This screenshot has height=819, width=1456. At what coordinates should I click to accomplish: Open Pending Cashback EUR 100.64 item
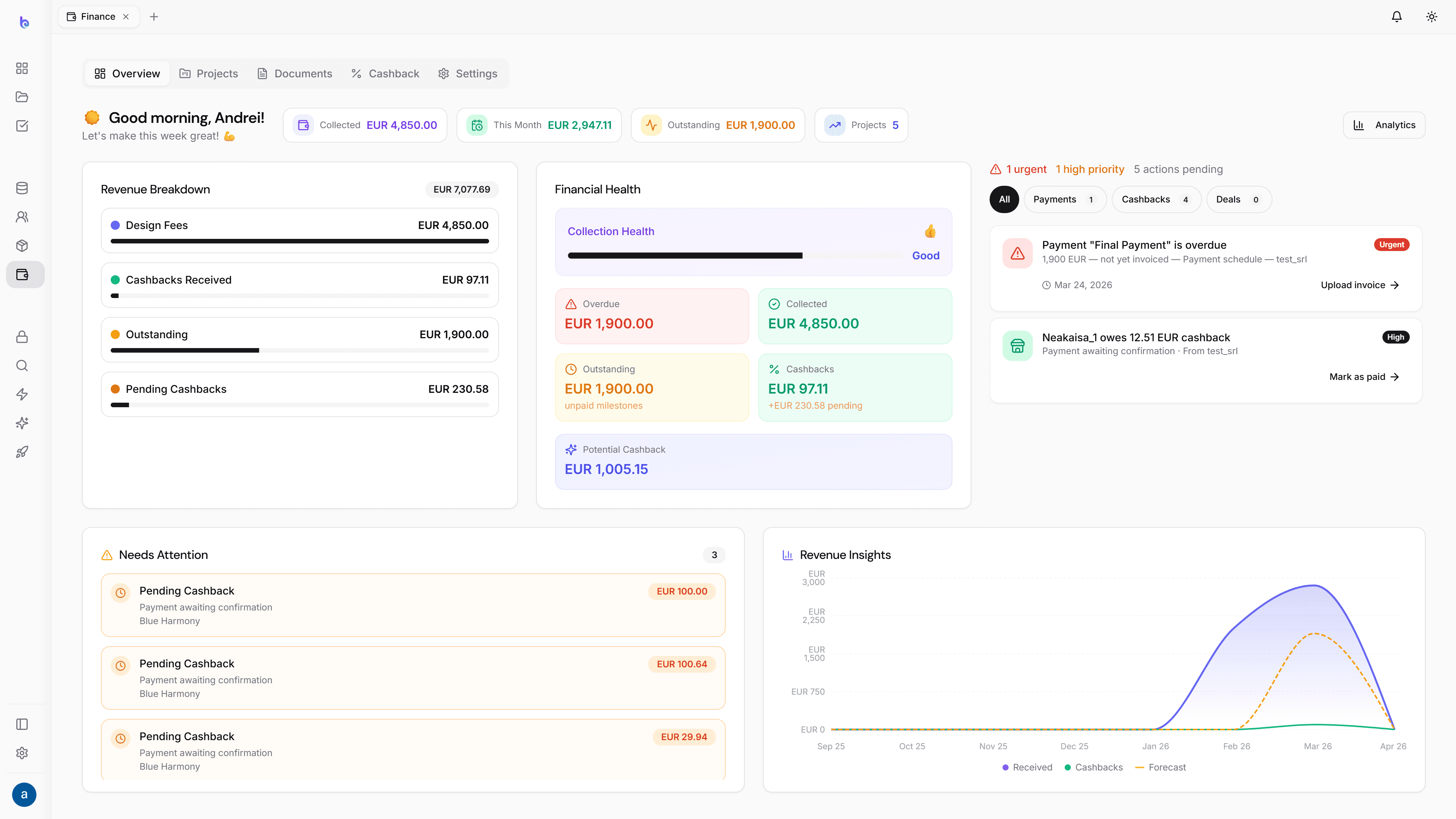pos(413,678)
